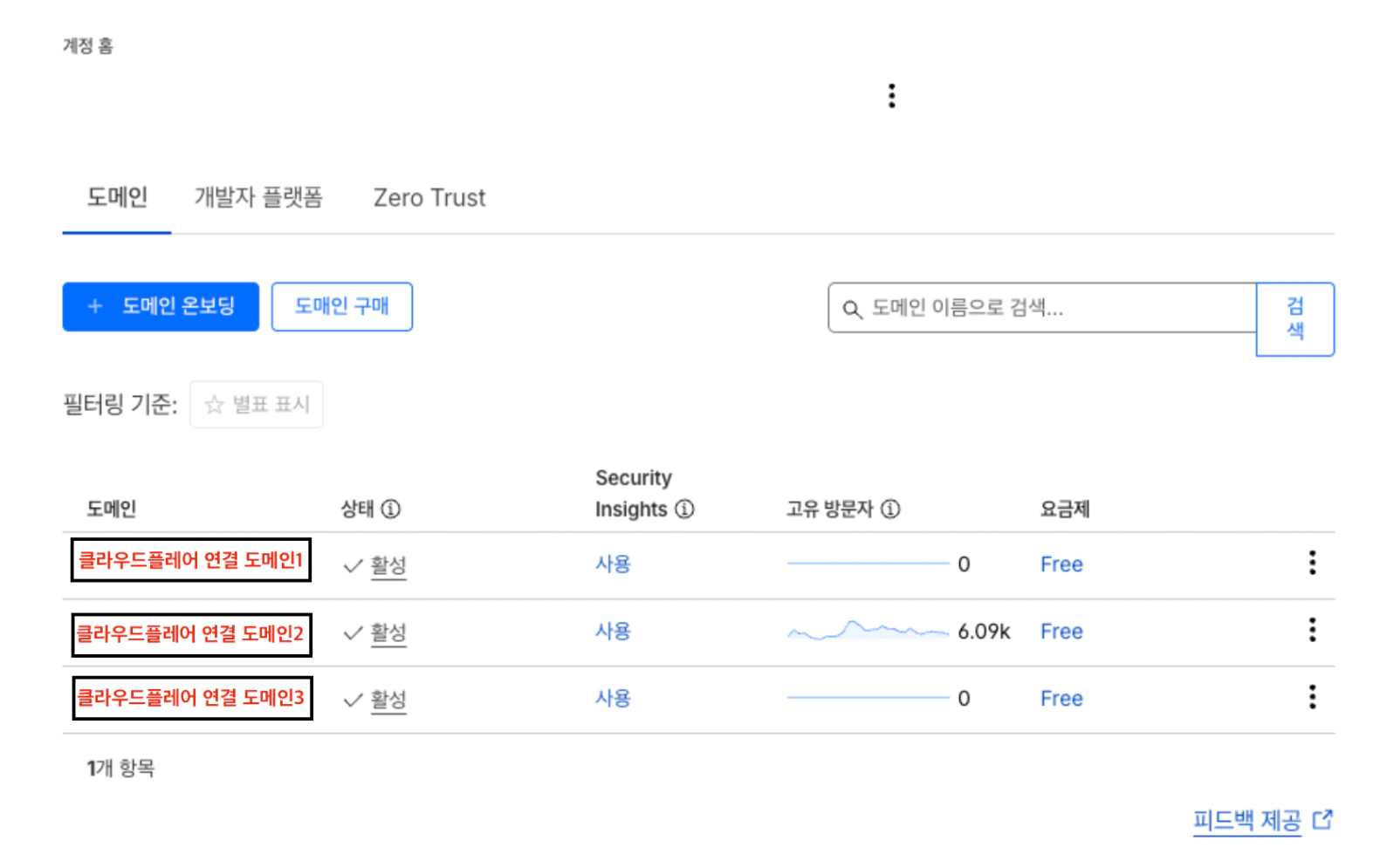
Task: Switch to the Zero Trust tab
Action: pos(429,198)
